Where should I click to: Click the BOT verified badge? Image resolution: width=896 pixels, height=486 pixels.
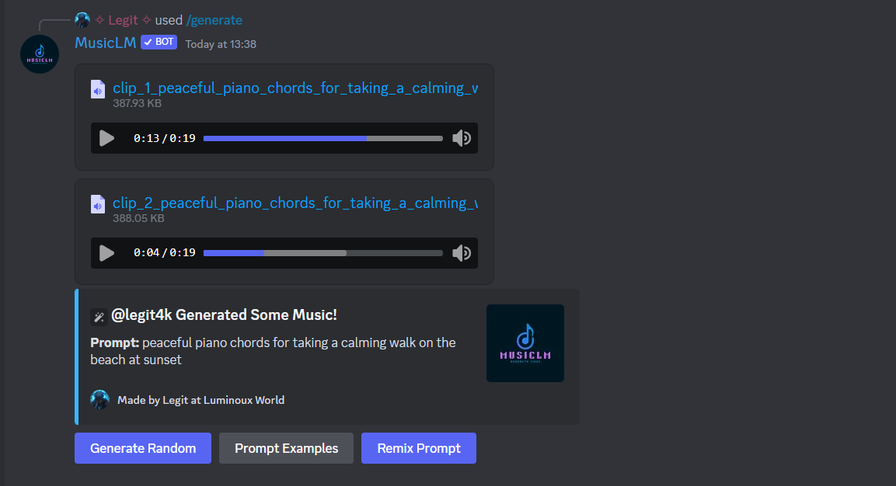[x=159, y=42]
